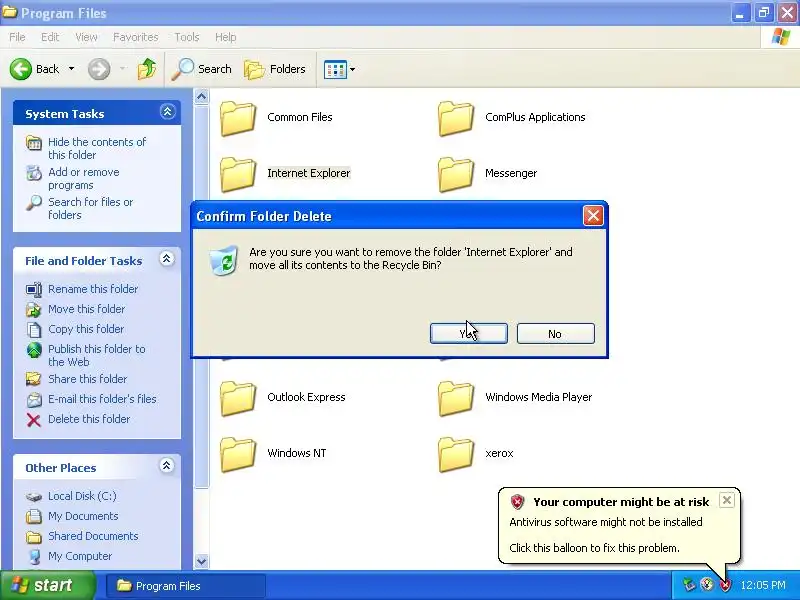
Task: Click Copy this folder
Action: tap(86, 329)
